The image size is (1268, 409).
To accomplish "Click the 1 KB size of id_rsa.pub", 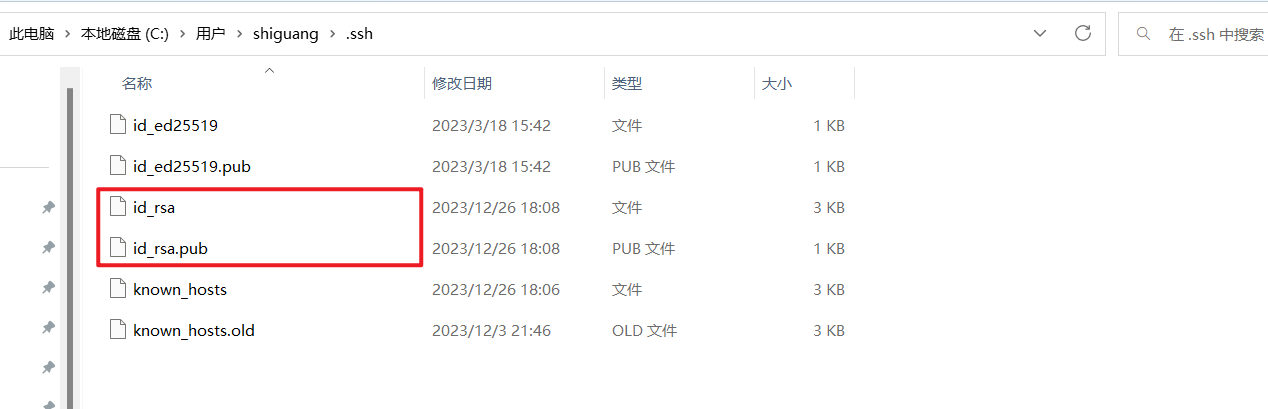I will tap(829, 249).
